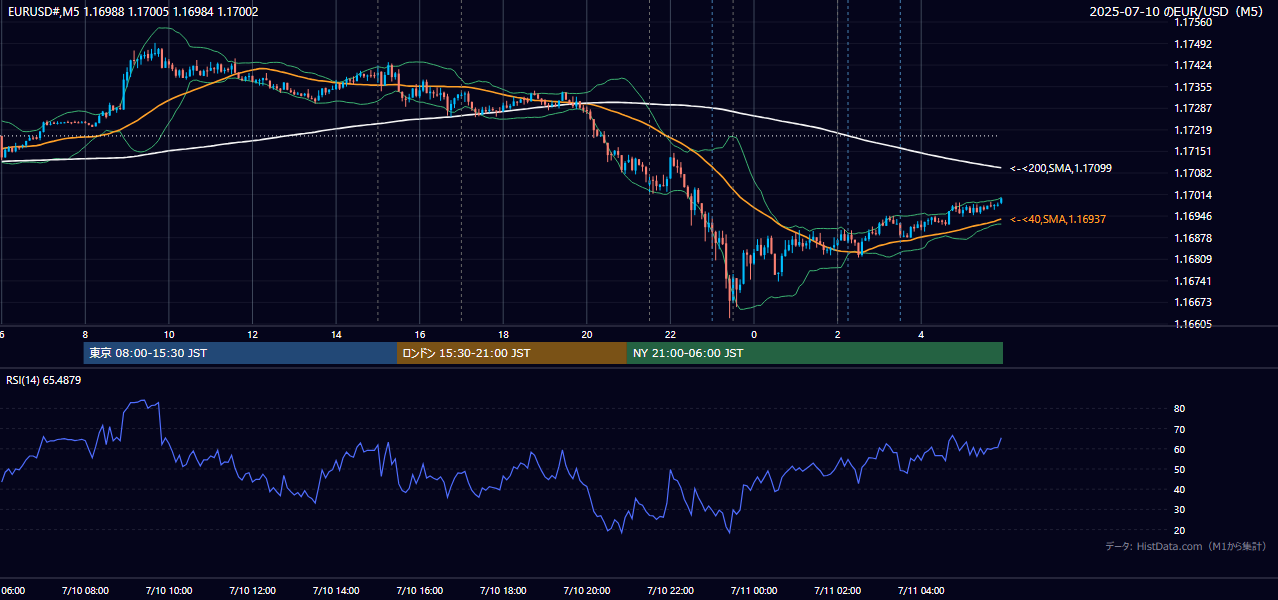Select hour label 16 under the price chart
Screen dimensions: 1278x600
(420, 334)
